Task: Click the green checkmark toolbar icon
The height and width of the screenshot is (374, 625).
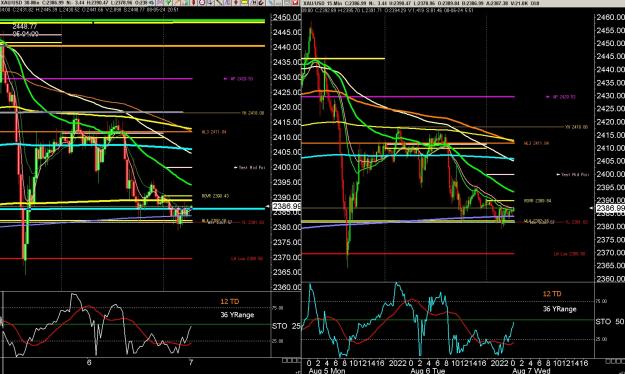Action: point(168,2)
